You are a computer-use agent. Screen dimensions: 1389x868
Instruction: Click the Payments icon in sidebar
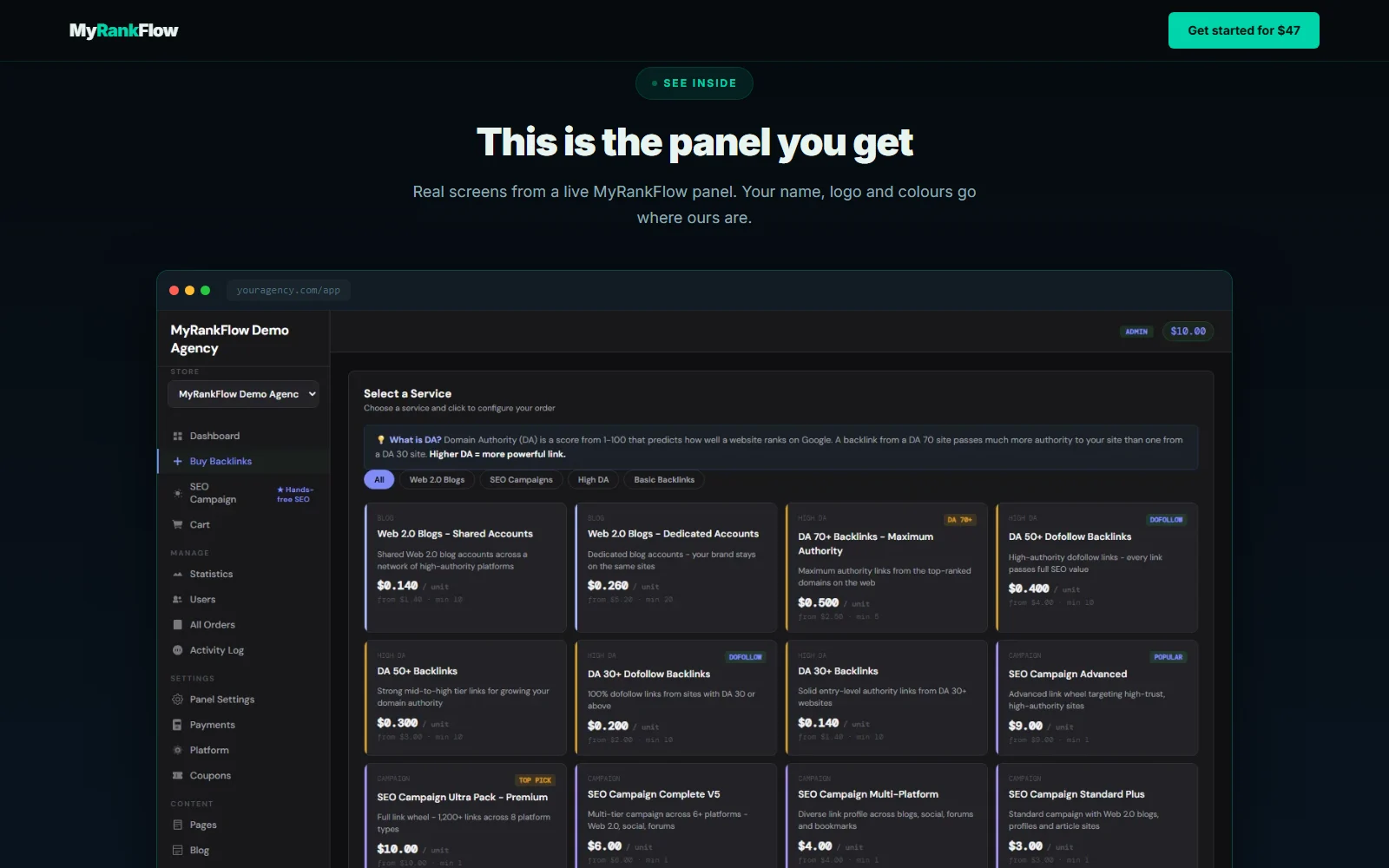click(x=177, y=725)
